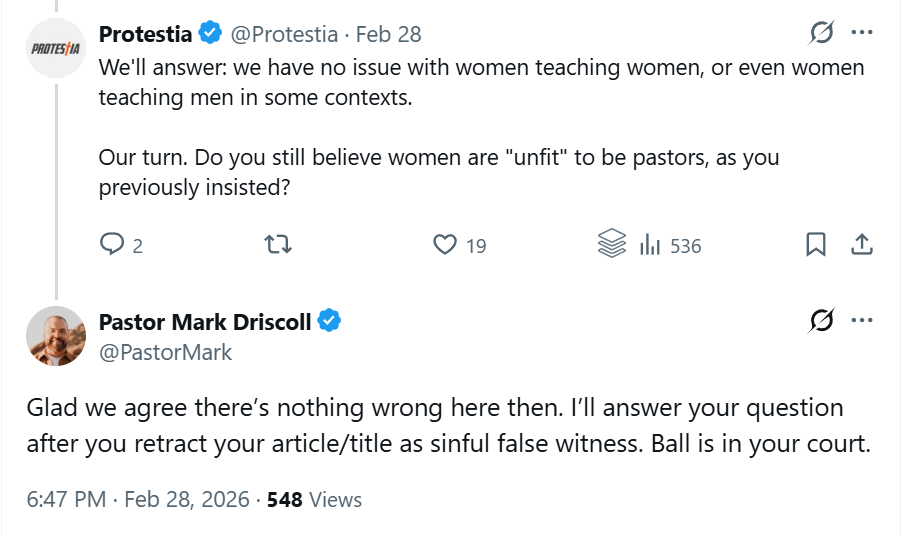Open the @PastorMark handle
This screenshot has width=905, height=536.
point(165,351)
